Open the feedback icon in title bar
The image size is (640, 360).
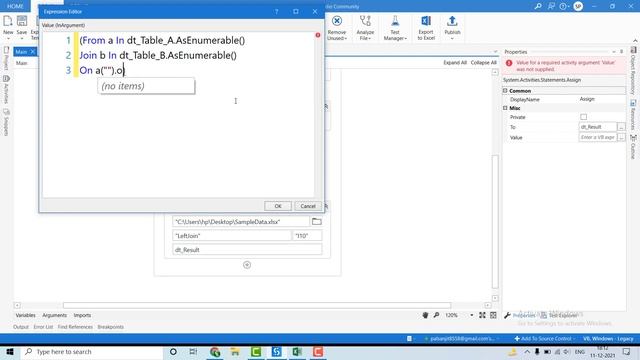[x=551, y=6]
